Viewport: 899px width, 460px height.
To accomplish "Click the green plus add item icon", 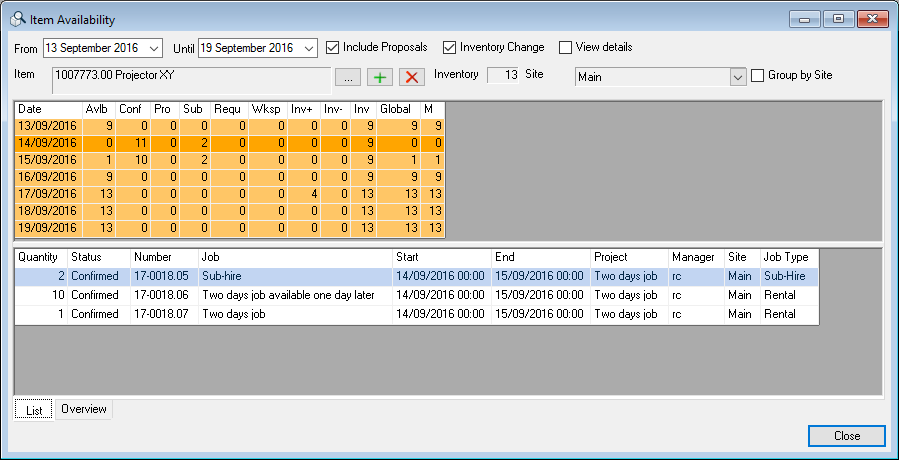I will [x=380, y=77].
